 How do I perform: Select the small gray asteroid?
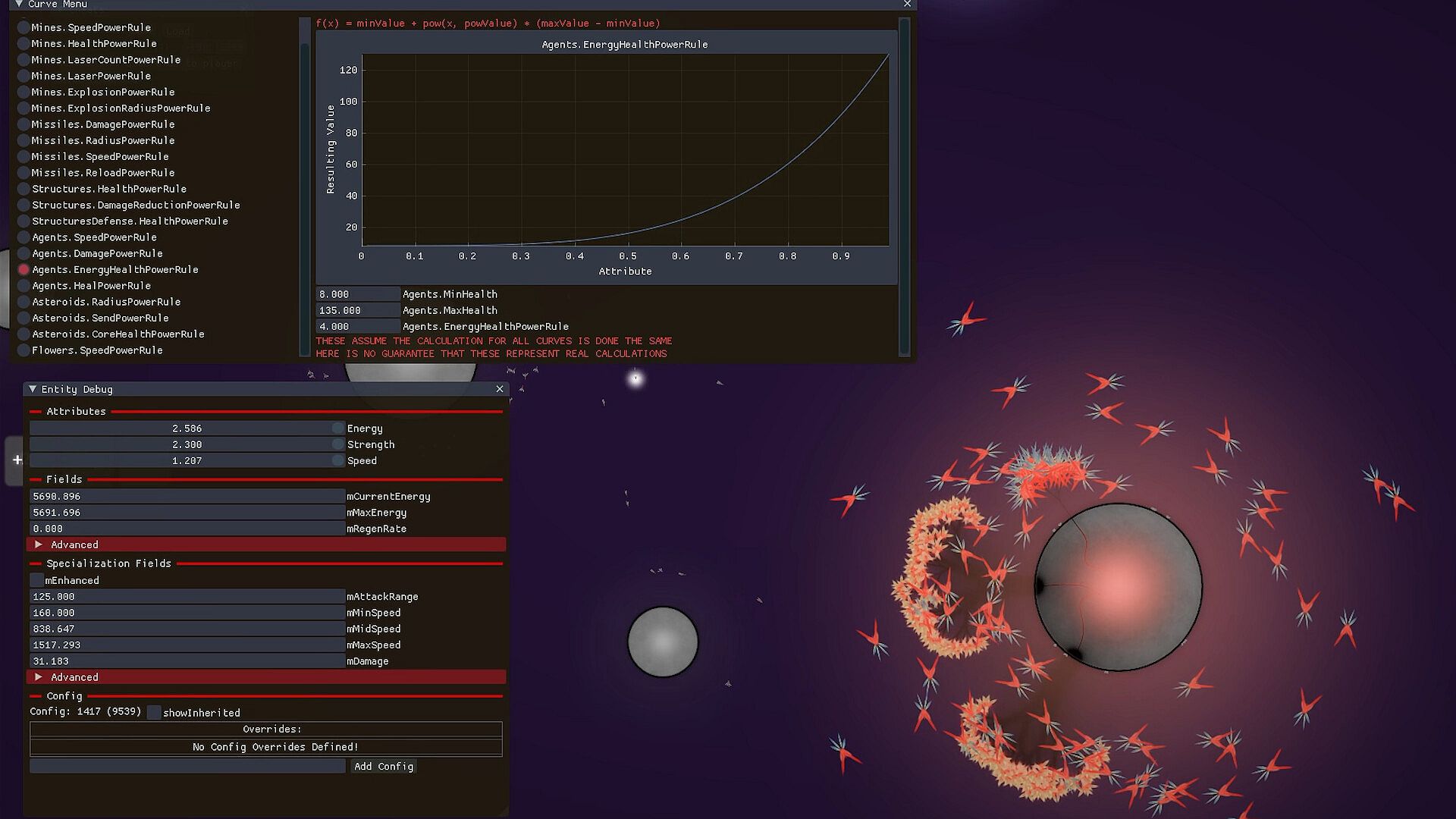click(663, 642)
